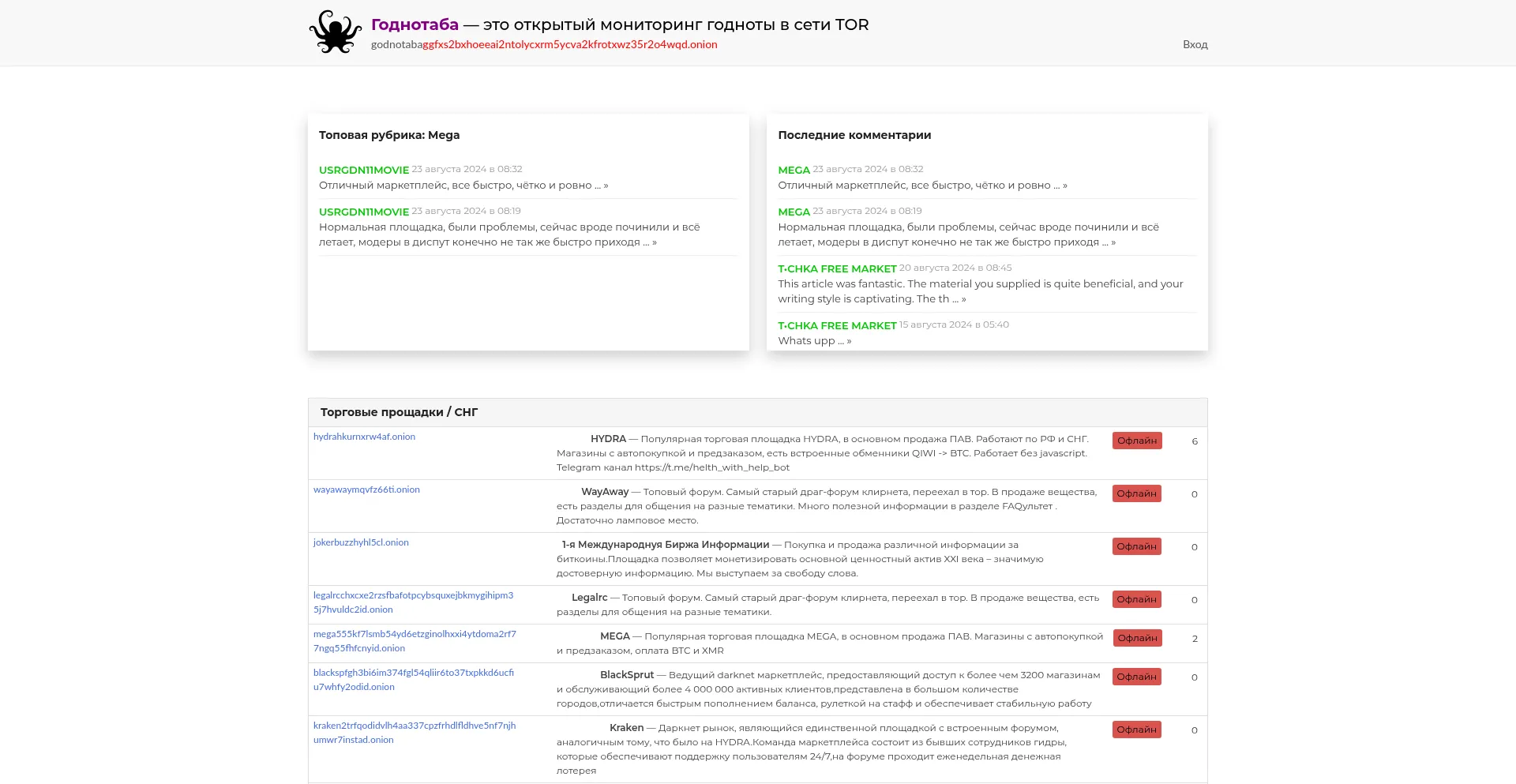Open USRGDN11MOVIE comment from 08:19 in Топовая рубрика
1516x784 pixels.
[x=364, y=212]
